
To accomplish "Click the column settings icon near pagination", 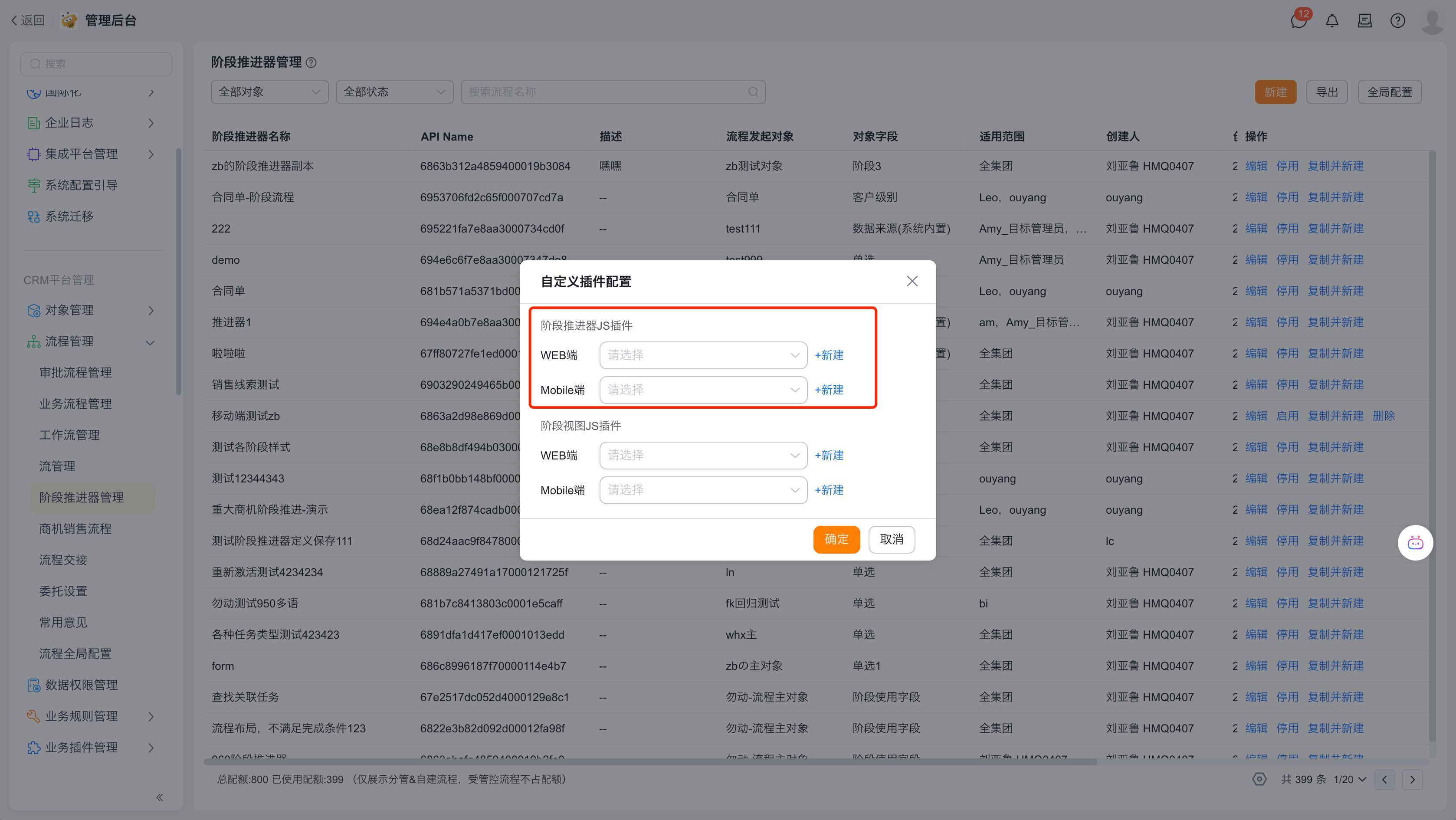I will (1259, 779).
